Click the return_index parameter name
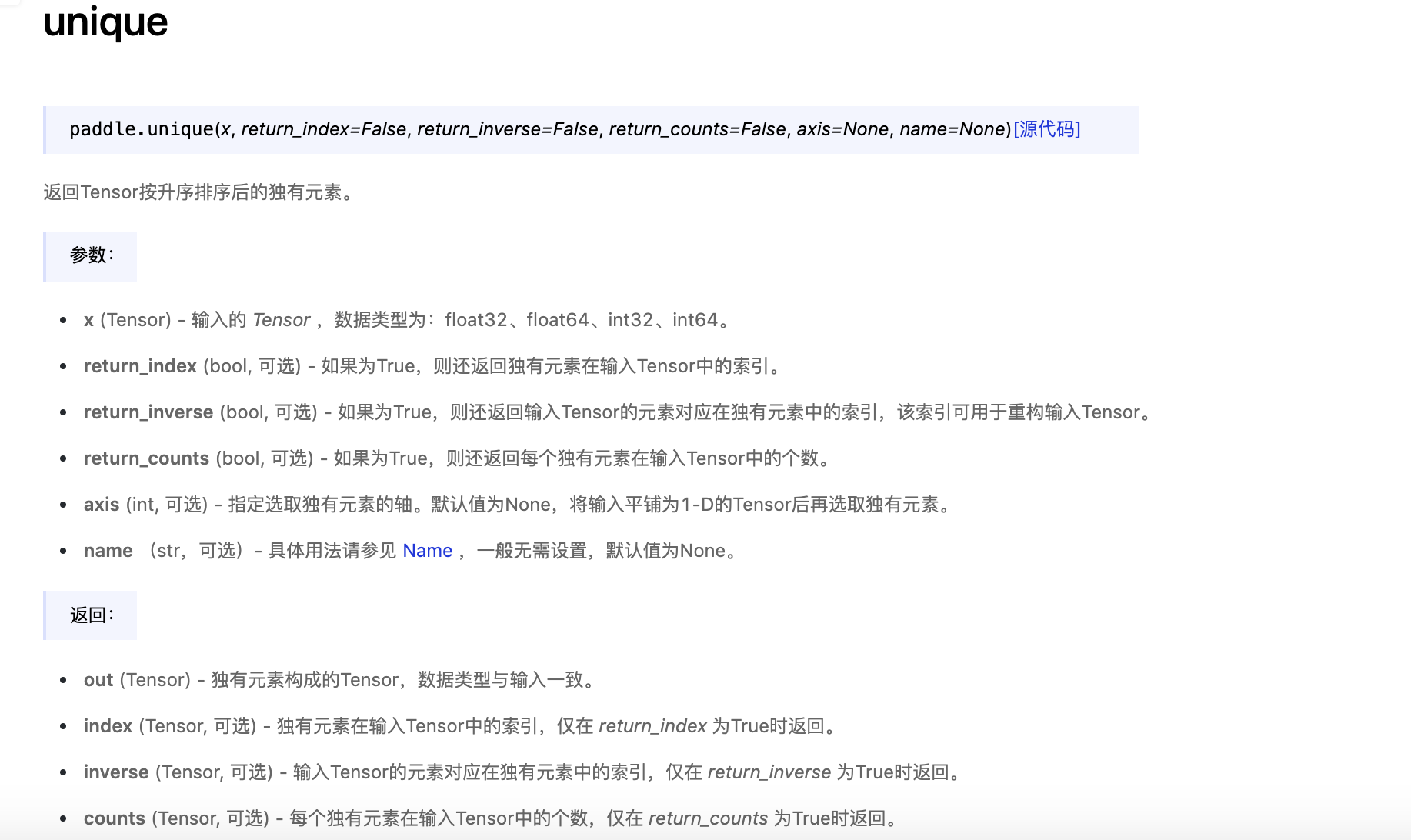The image size is (1411, 840). (140, 366)
